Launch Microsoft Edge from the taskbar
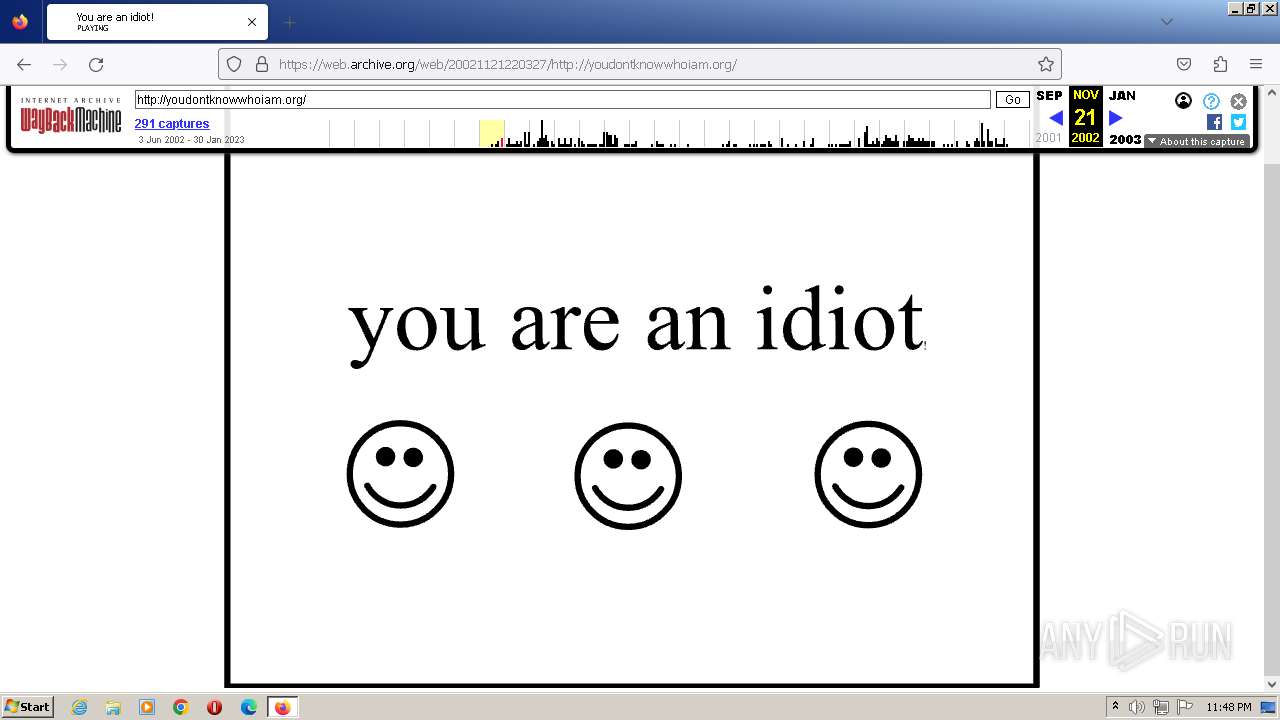 (249, 707)
